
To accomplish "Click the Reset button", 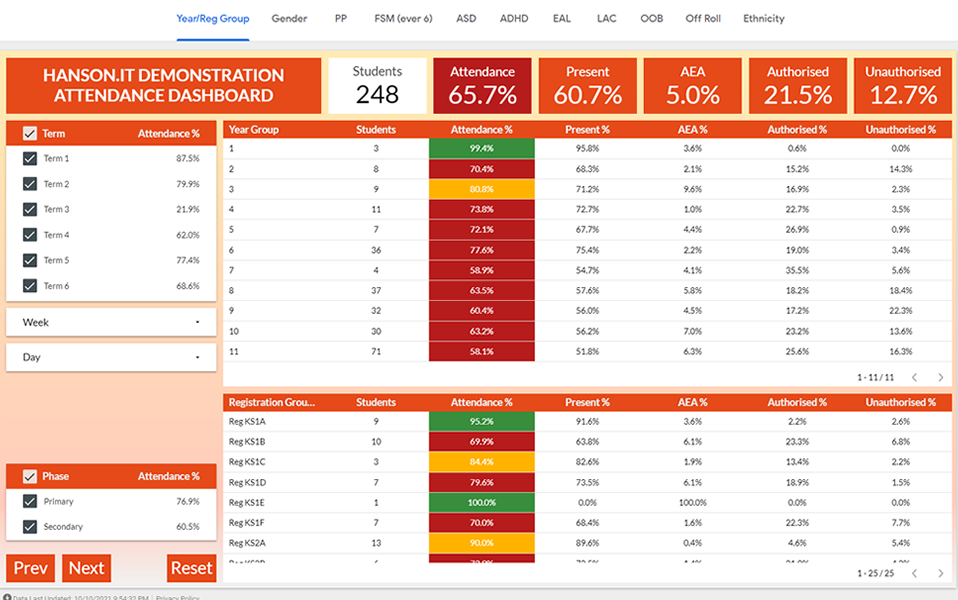I will [x=191, y=568].
